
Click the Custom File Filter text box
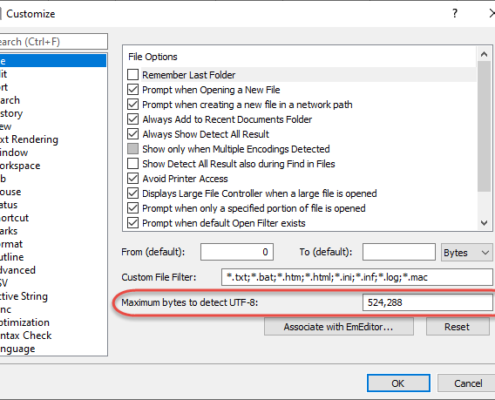click(357, 277)
